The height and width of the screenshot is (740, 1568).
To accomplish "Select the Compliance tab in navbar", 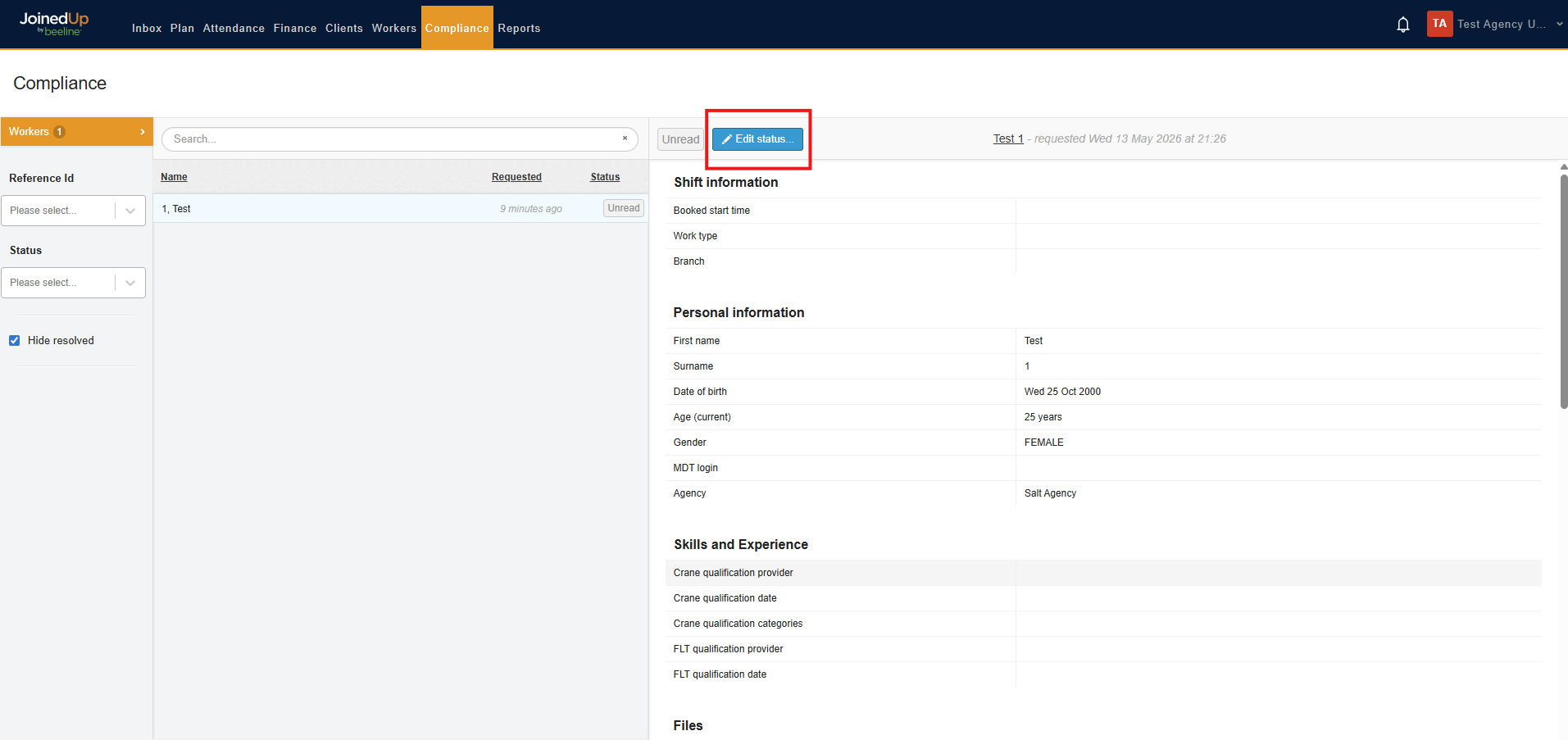I will pyautogui.click(x=457, y=28).
